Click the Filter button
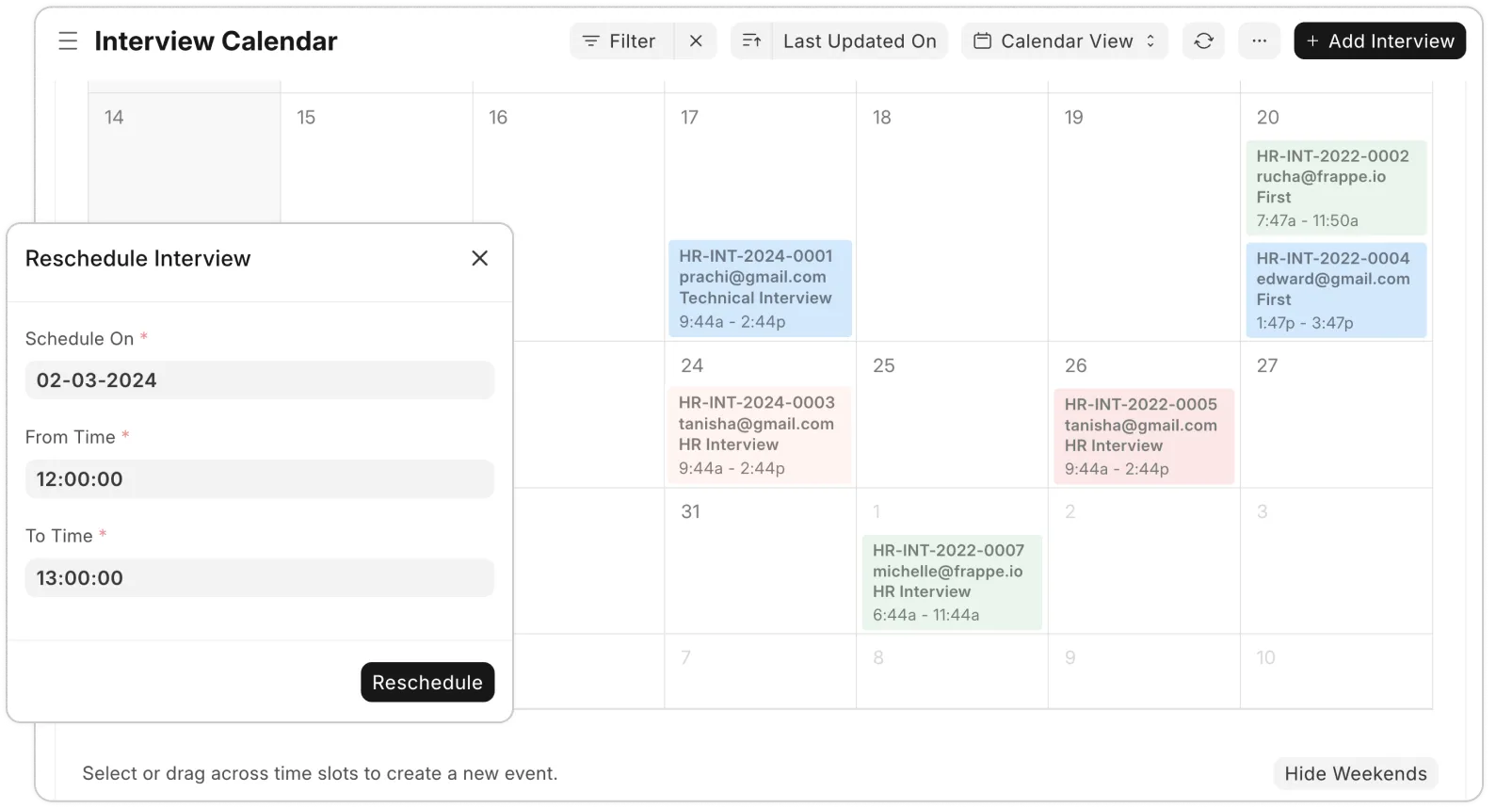The image size is (1512, 808). tap(620, 41)
